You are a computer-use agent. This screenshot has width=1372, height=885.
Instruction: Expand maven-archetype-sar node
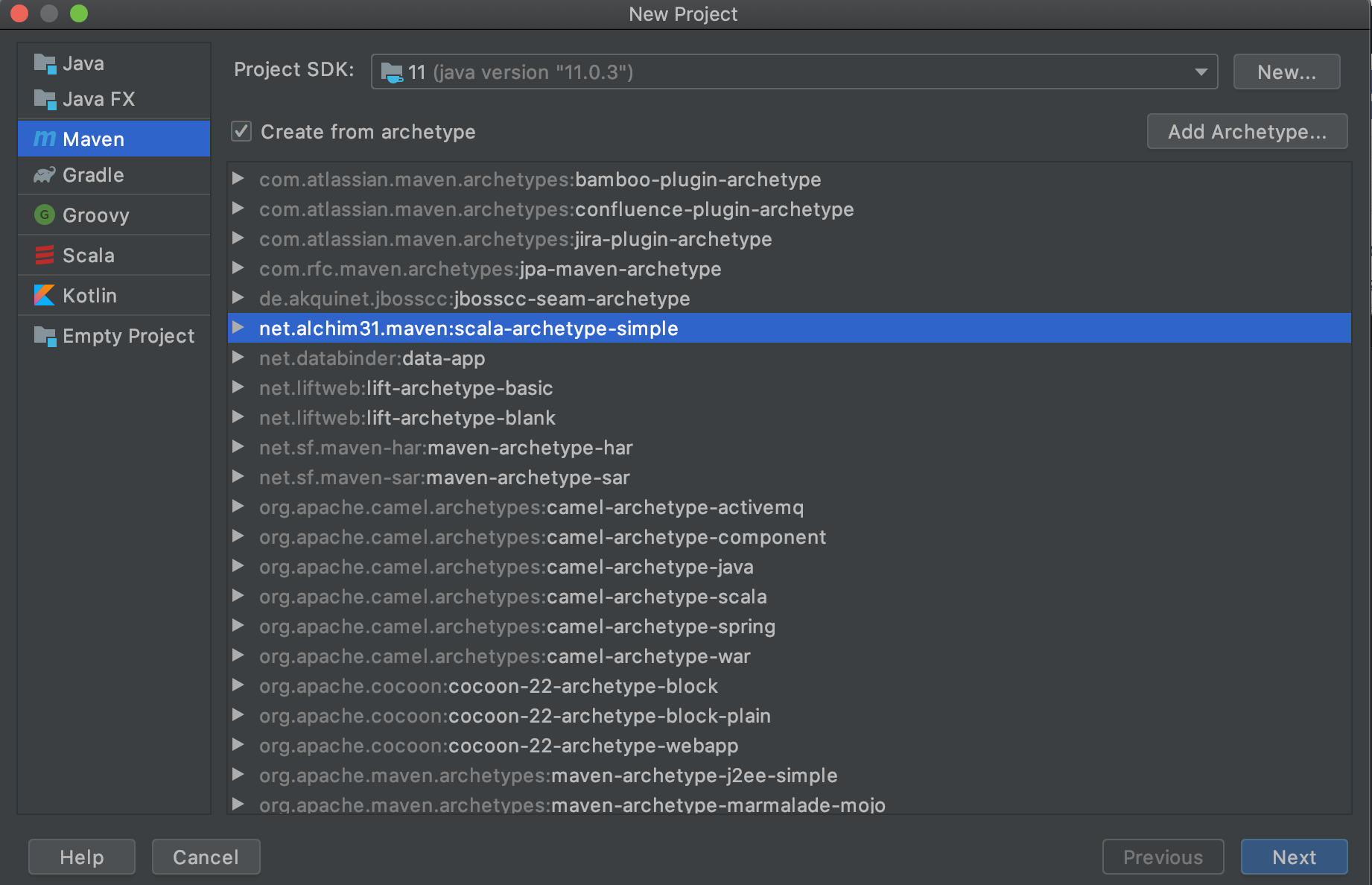pos(238,477)
